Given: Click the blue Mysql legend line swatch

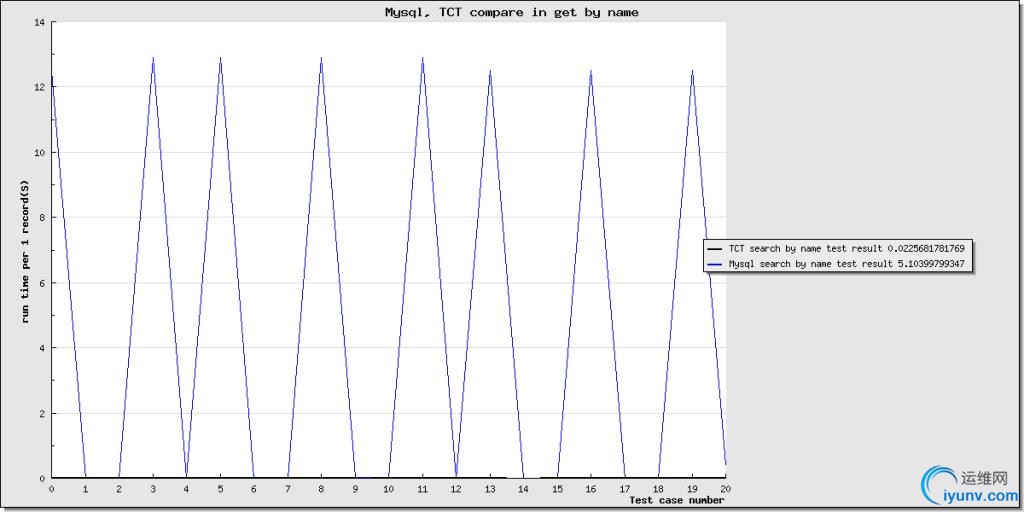Looking at the screenshot, I should [715, 264].
